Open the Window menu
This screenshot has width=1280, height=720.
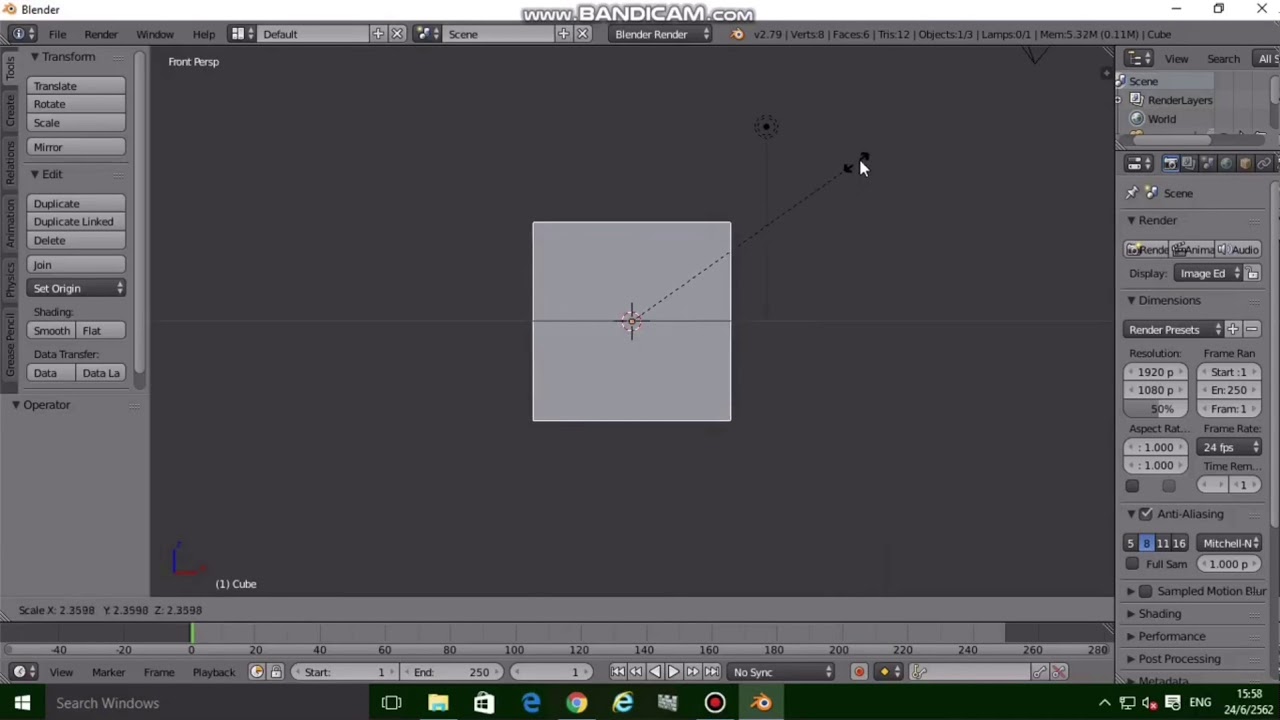click(155, 34)
